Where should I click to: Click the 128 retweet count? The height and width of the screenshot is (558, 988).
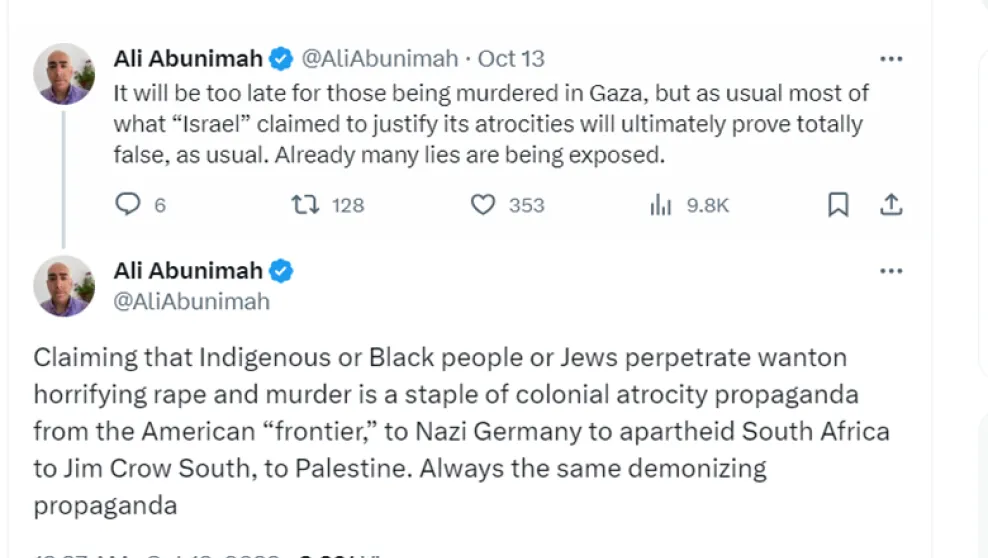(348, 206)
